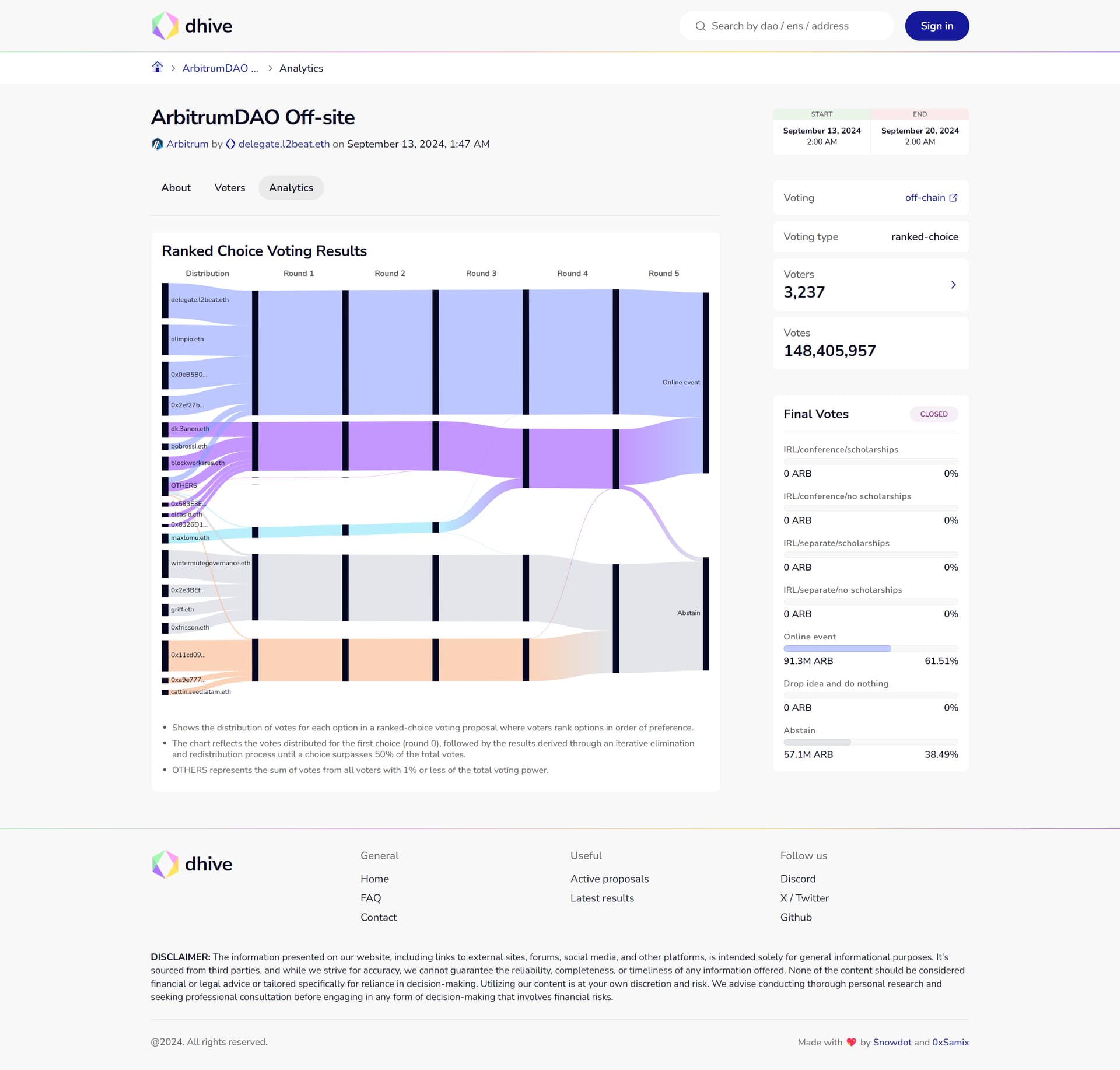Click the 3,237 voters count
This screenshot has width=1120, height=1070.
coord(804,292)
